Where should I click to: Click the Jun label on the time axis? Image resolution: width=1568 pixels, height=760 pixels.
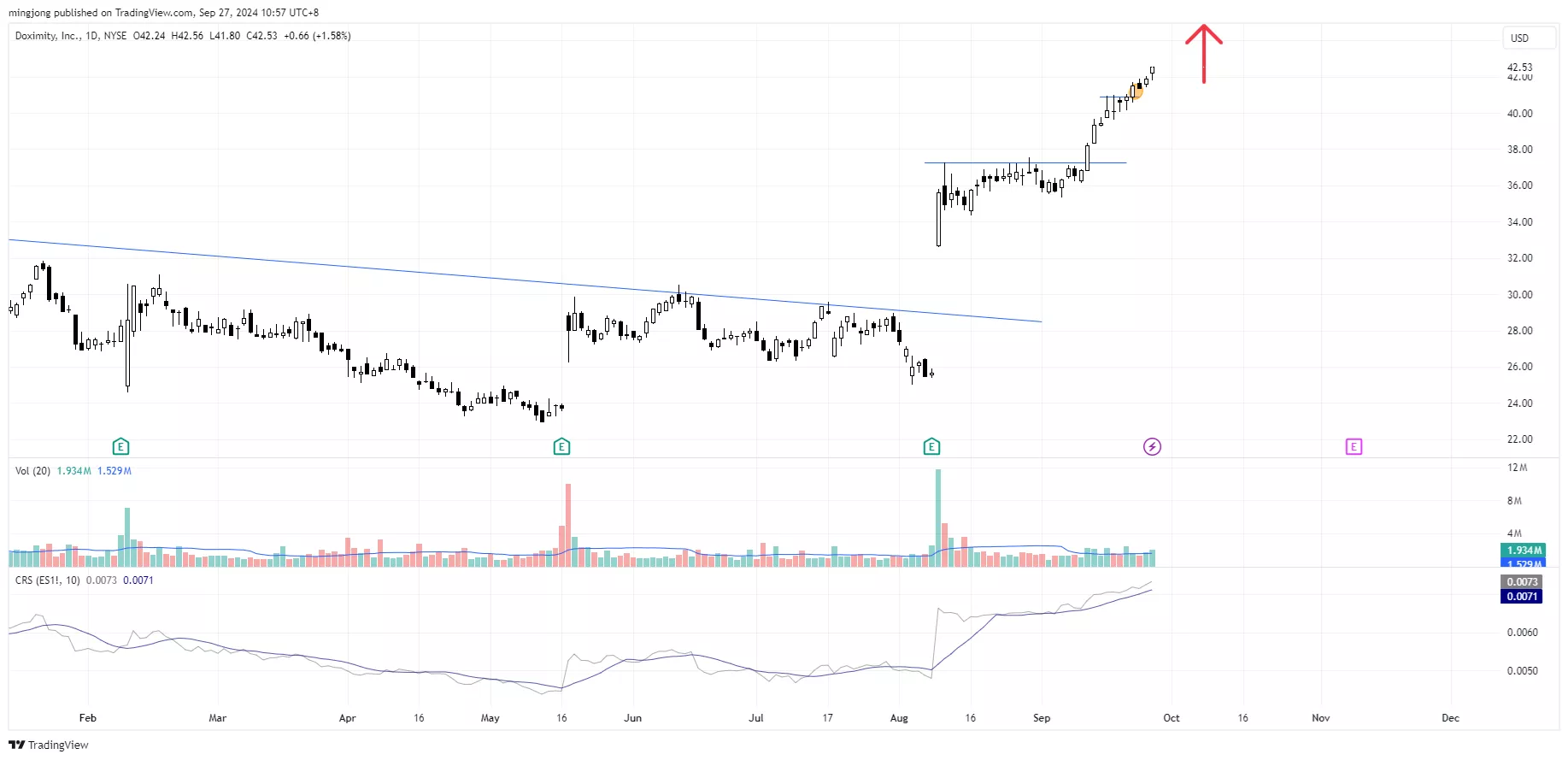tap(632, 718)
